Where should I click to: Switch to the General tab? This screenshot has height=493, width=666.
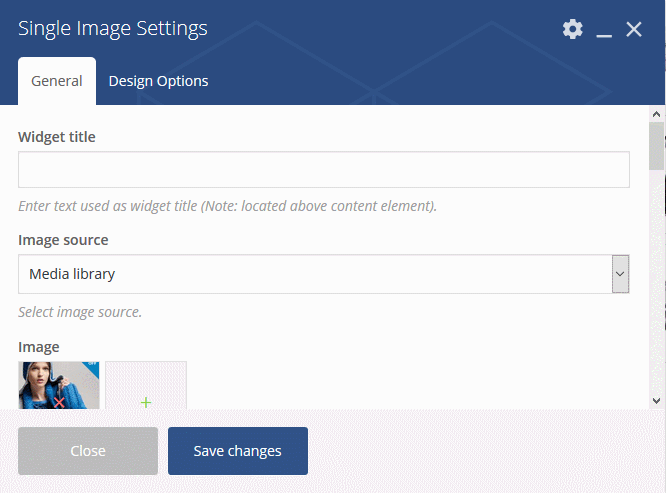(57, 81)
